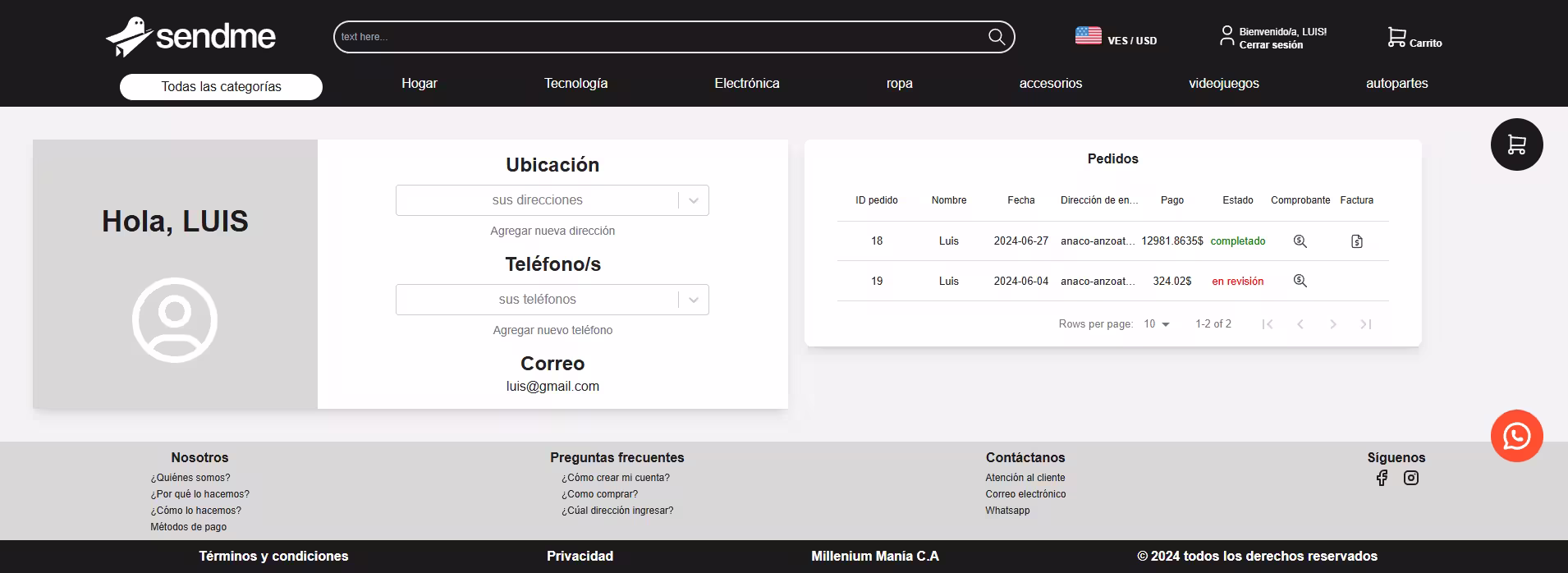Open the Facebook page icon
The height and width of the screenshot is (573, 1568).
coord(1382,478)
